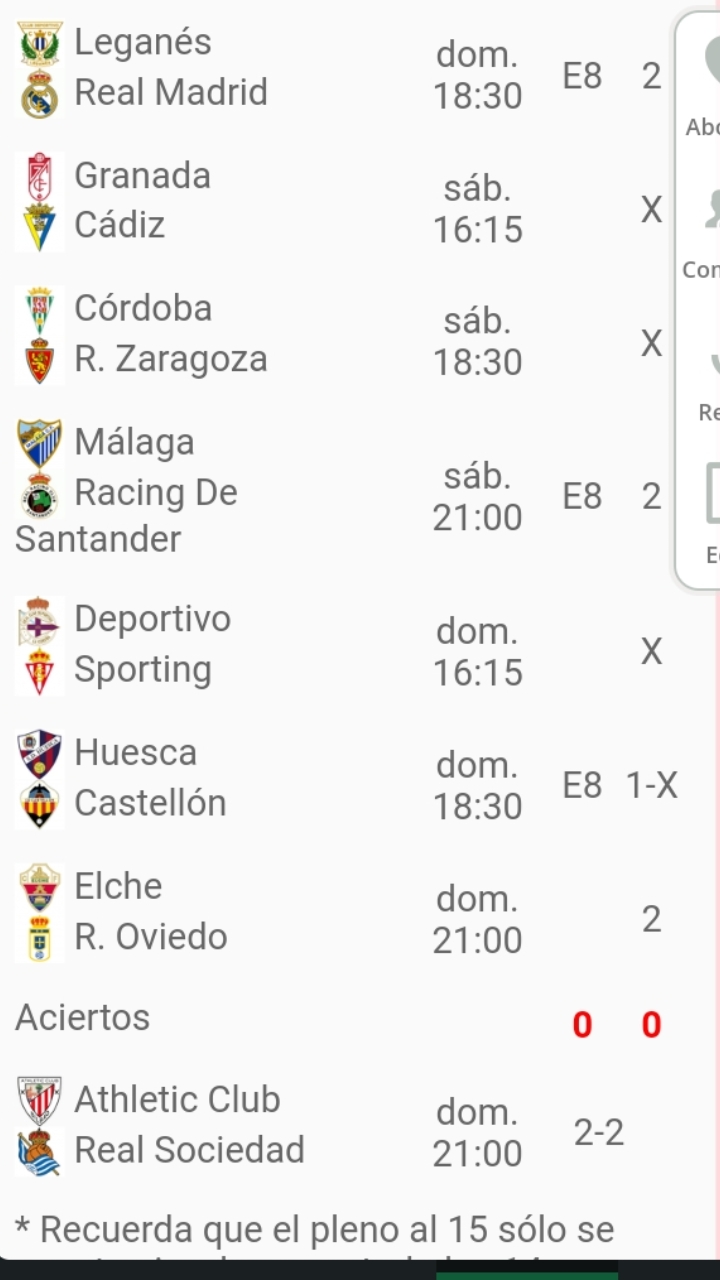This screenshot has height=1280, width=720.
Task: Tap the Cádiz yellow crest
Action: [40, 227]
